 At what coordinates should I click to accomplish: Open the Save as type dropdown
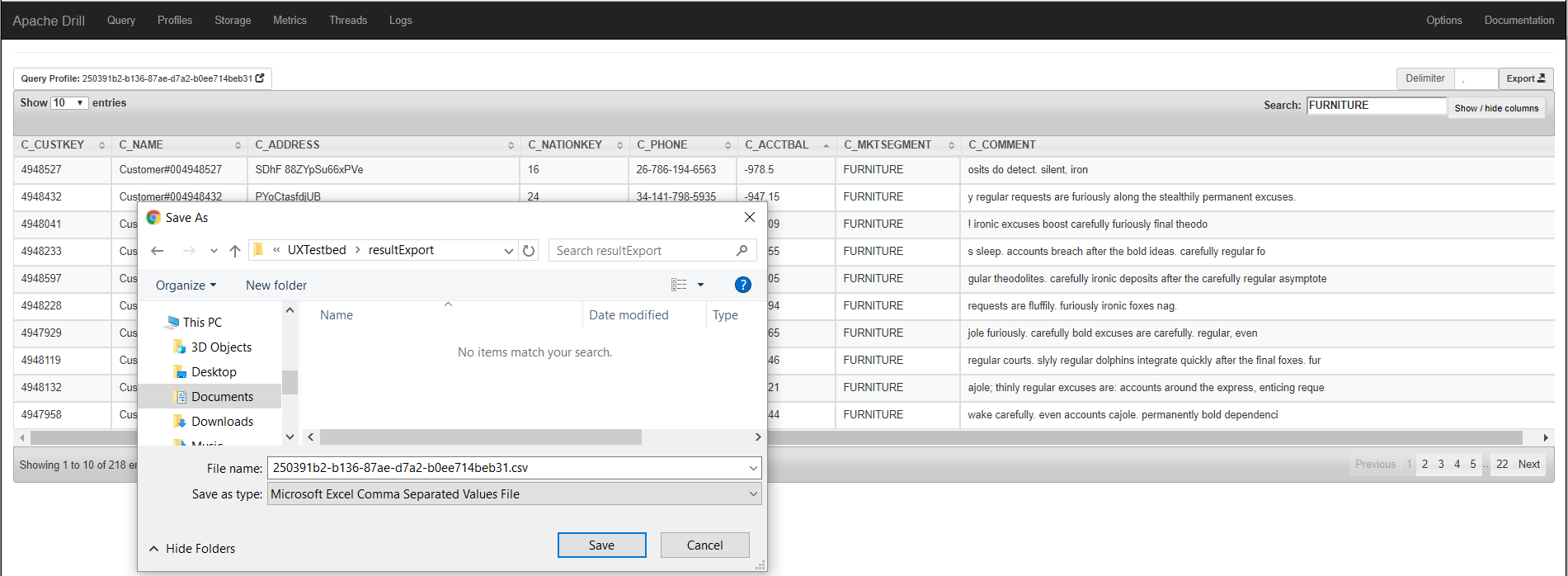(753, 494)
